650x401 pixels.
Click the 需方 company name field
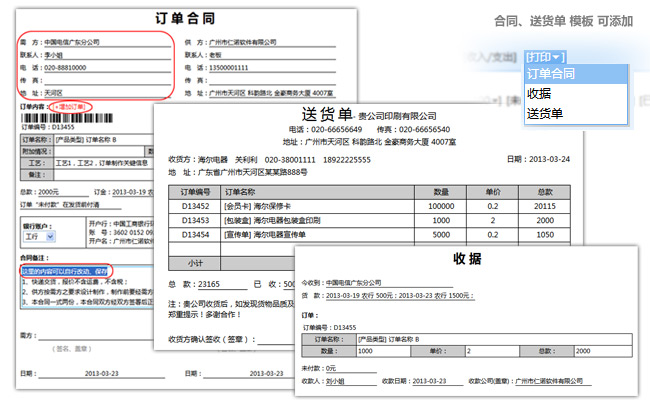coord(108,42)
